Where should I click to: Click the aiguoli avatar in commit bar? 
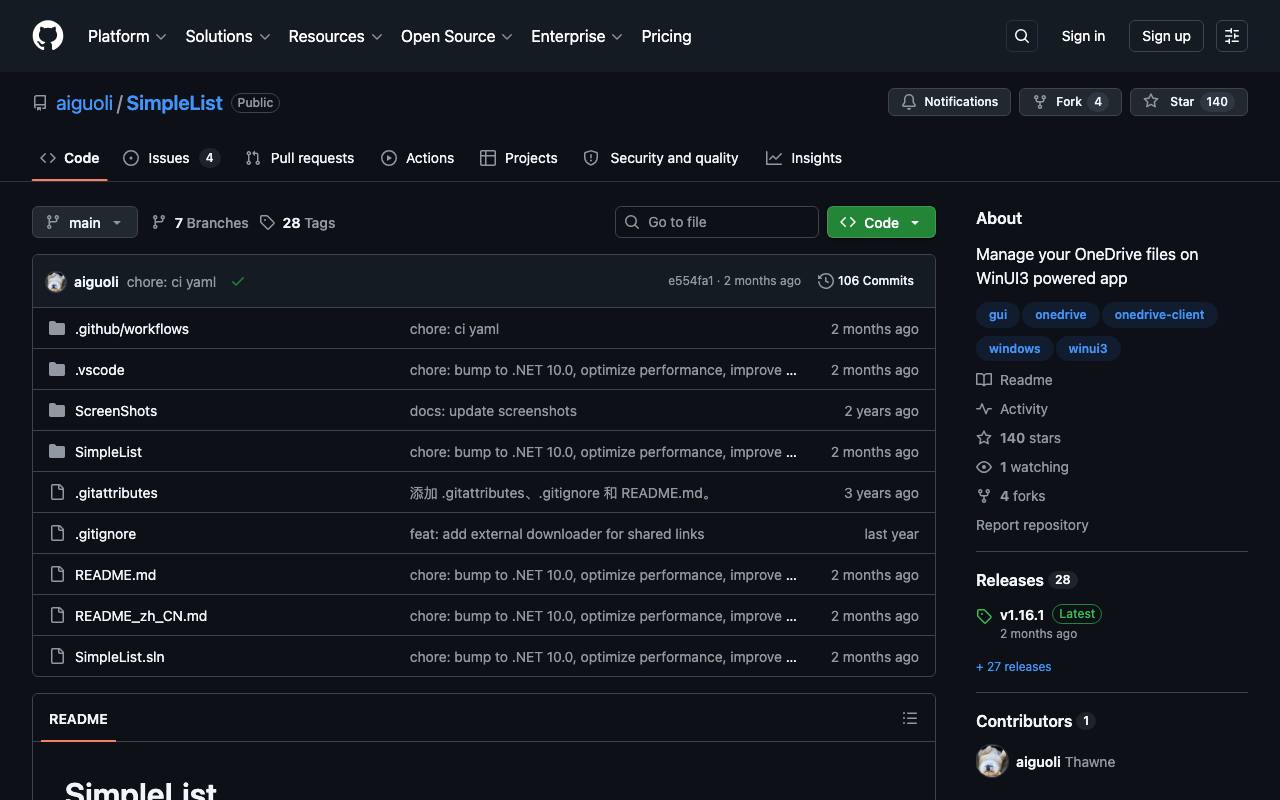pos(56,281)
